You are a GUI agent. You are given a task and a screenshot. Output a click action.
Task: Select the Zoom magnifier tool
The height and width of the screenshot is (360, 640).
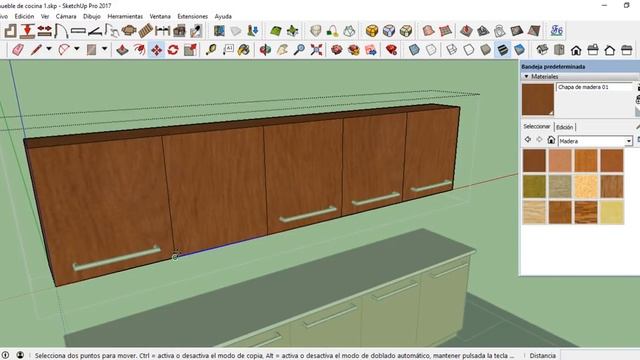(x=299, y=50)
